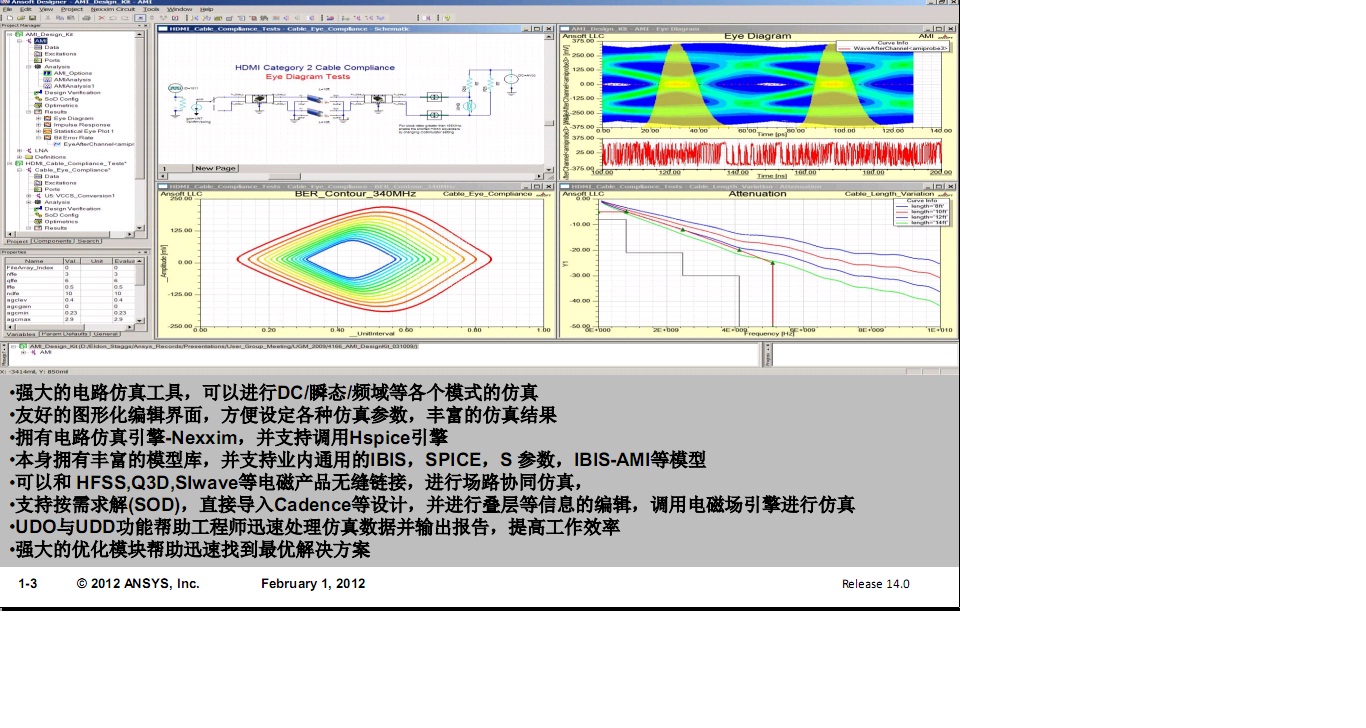Select the agcmax property name
Viewport: 1366px width, 728px height.
pyautogui.click(x=17, y=319)
